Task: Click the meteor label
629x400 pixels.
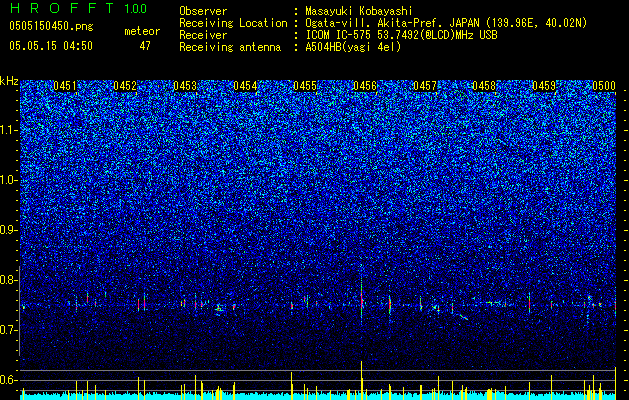Action: [142, 31]
